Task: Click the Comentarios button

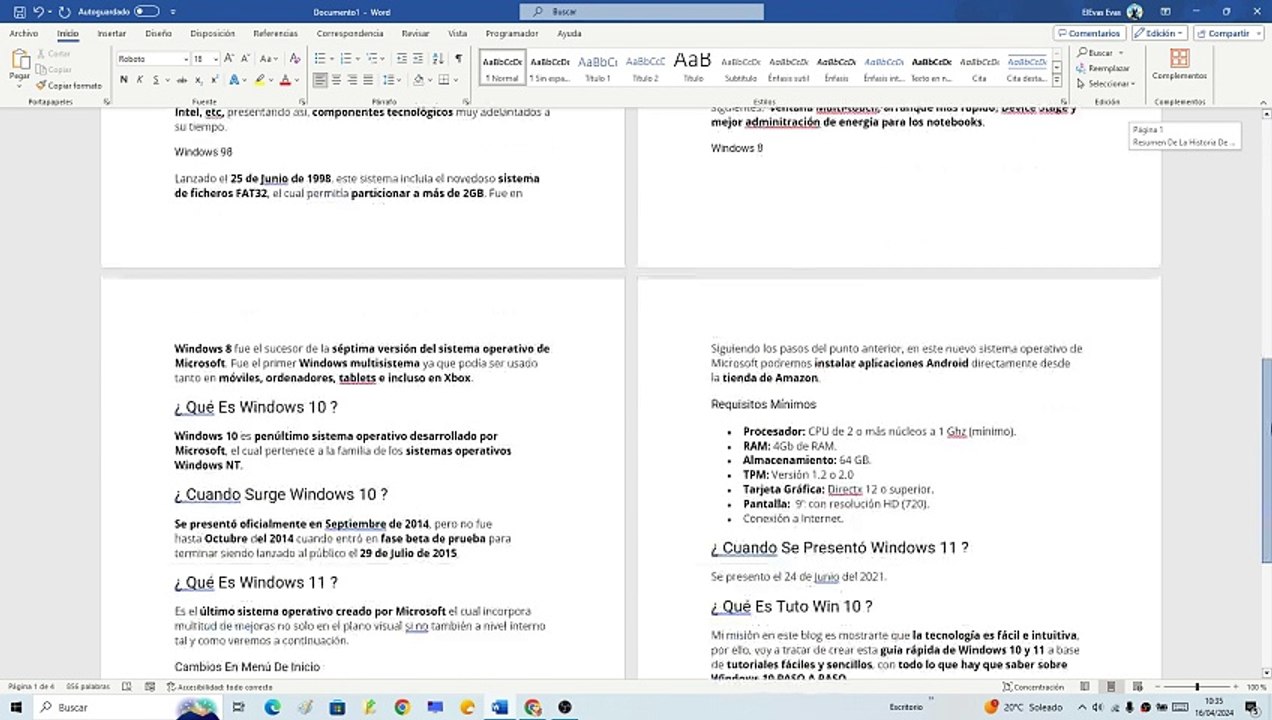Action: tap(1090, 33)
